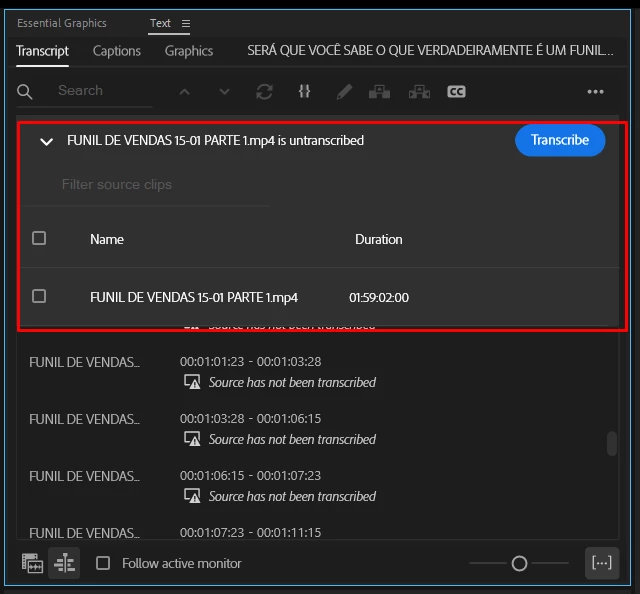Click the first speaker insert icon
Screen dimensions: 640x594
coord(380,92)
